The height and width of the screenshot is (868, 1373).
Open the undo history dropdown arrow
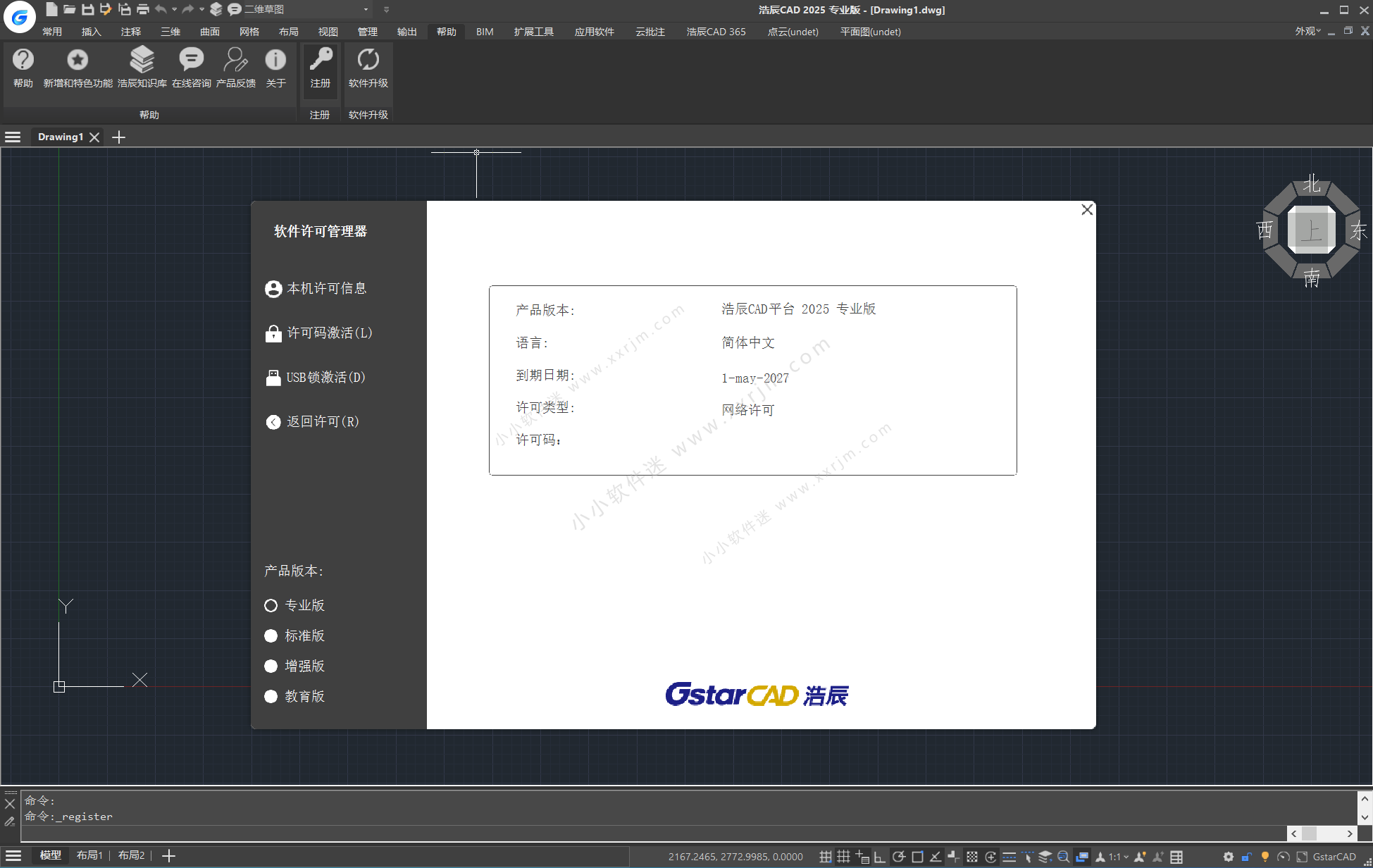(175, 9)
